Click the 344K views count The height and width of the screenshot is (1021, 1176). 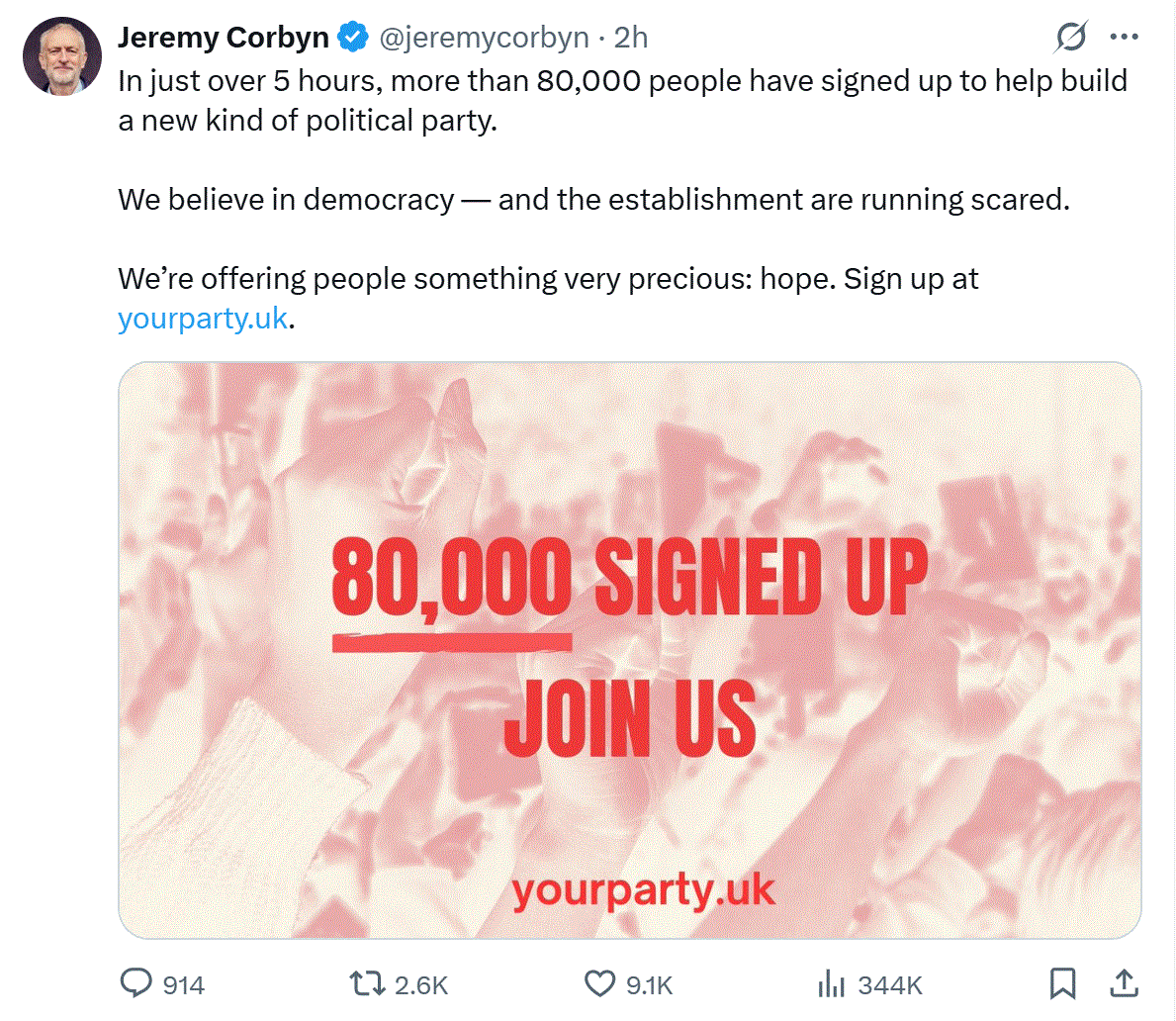point(890,985)
